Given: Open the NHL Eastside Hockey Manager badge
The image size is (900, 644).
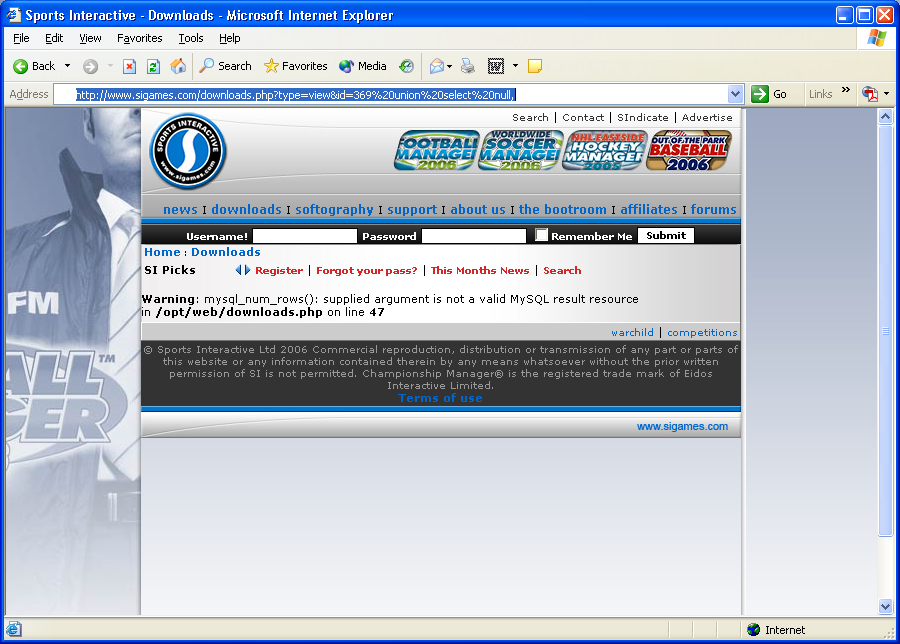Looking at the screenshot, I should point(604,150).
